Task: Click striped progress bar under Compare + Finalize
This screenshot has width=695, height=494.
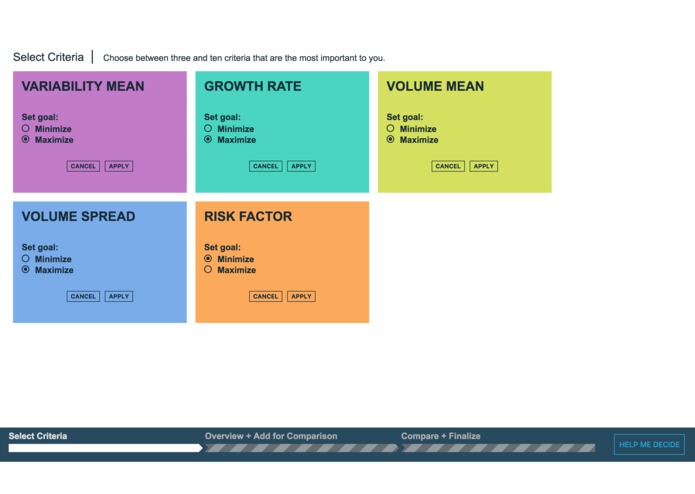Action: point(498,448)
